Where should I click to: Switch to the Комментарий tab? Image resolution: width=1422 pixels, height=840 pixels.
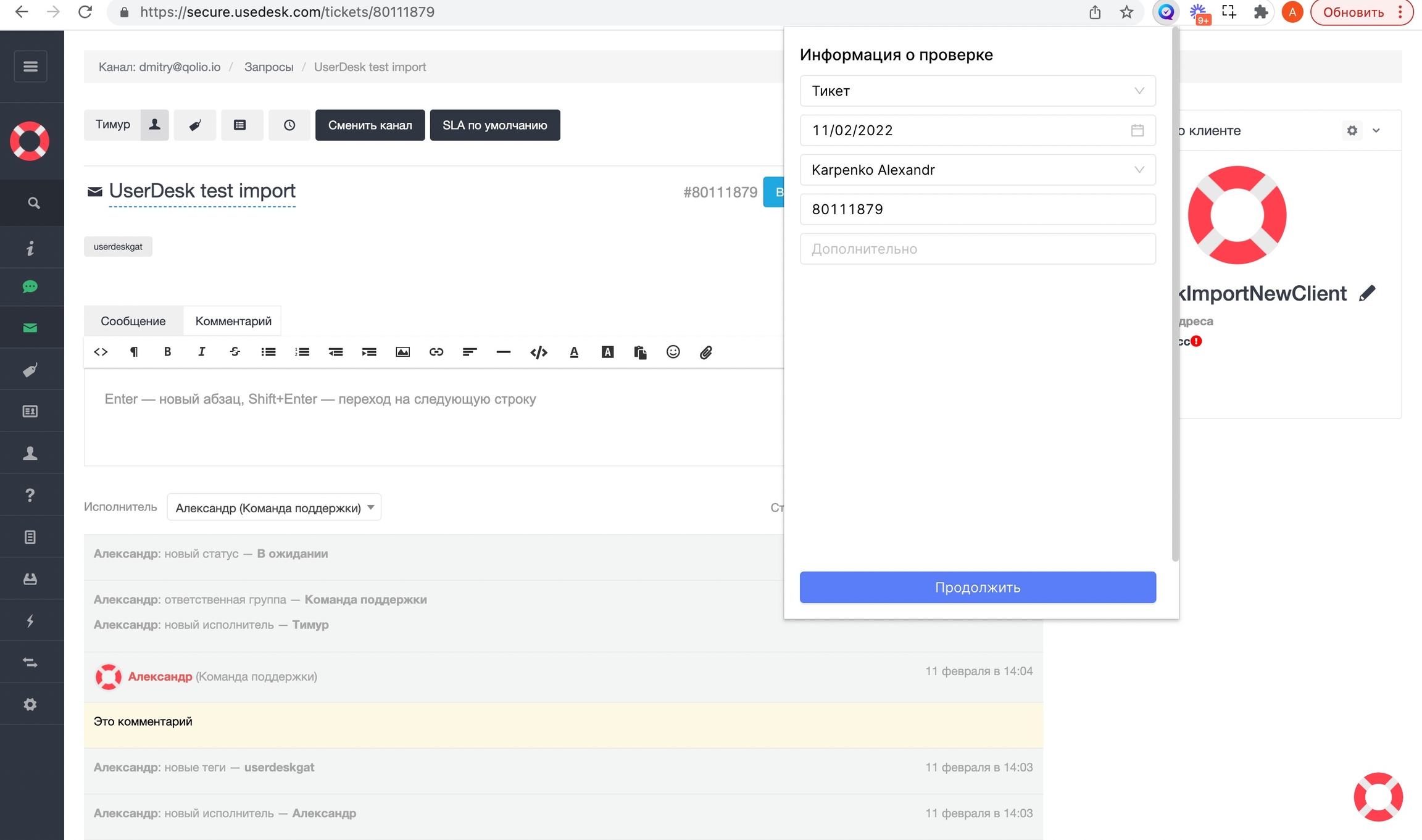[x=233, y=321]
